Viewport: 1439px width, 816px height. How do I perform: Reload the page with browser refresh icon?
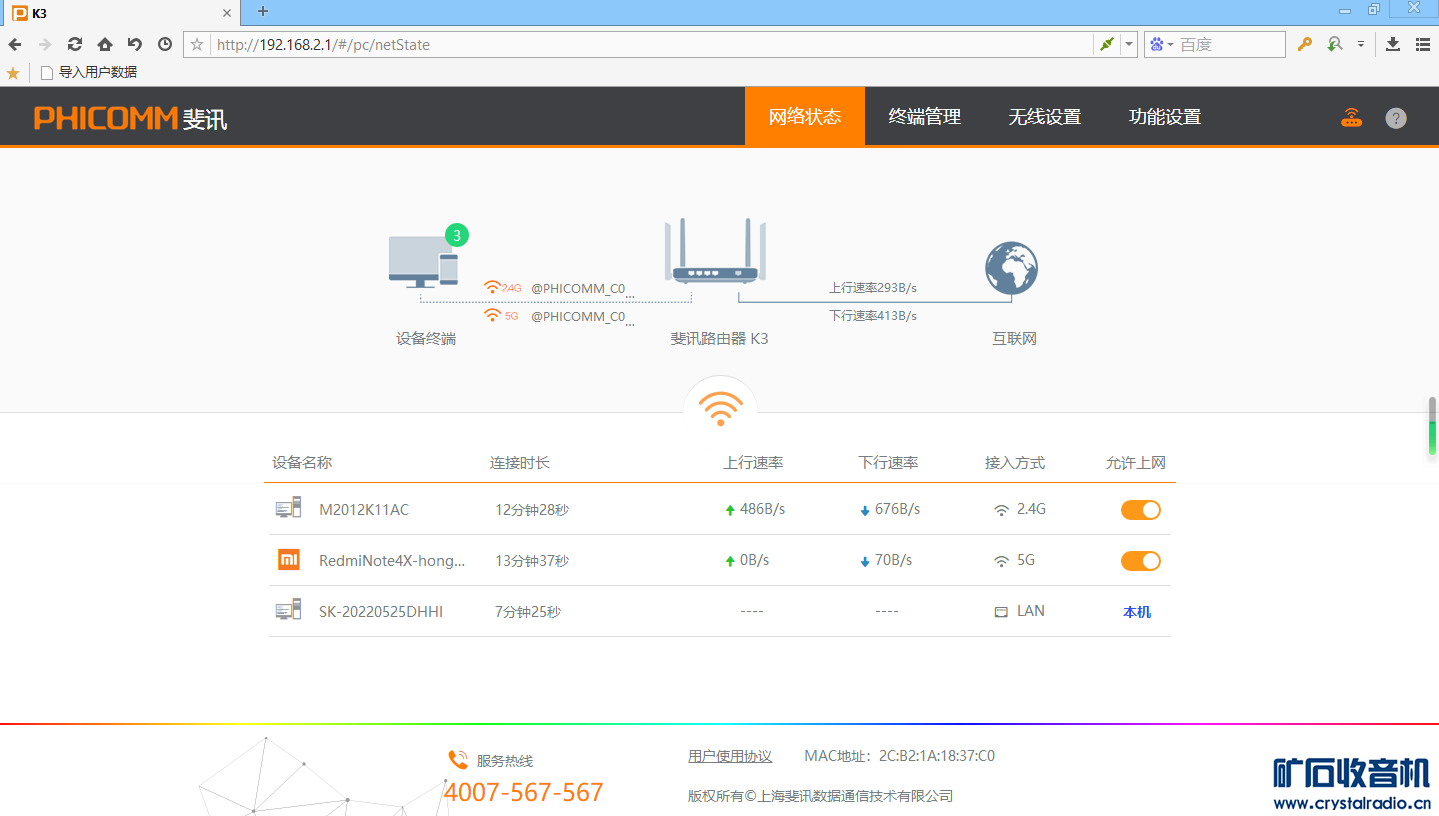(75, 44)
